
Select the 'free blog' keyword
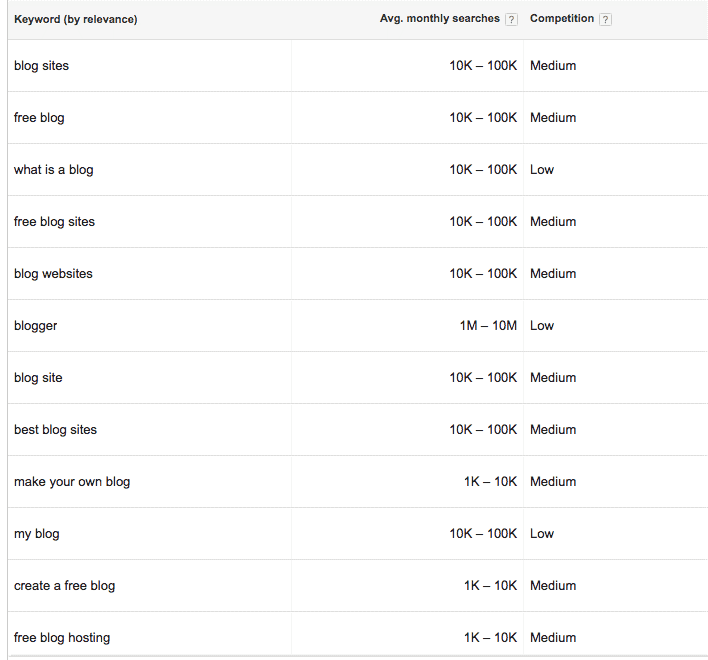(x=39, y=118)
